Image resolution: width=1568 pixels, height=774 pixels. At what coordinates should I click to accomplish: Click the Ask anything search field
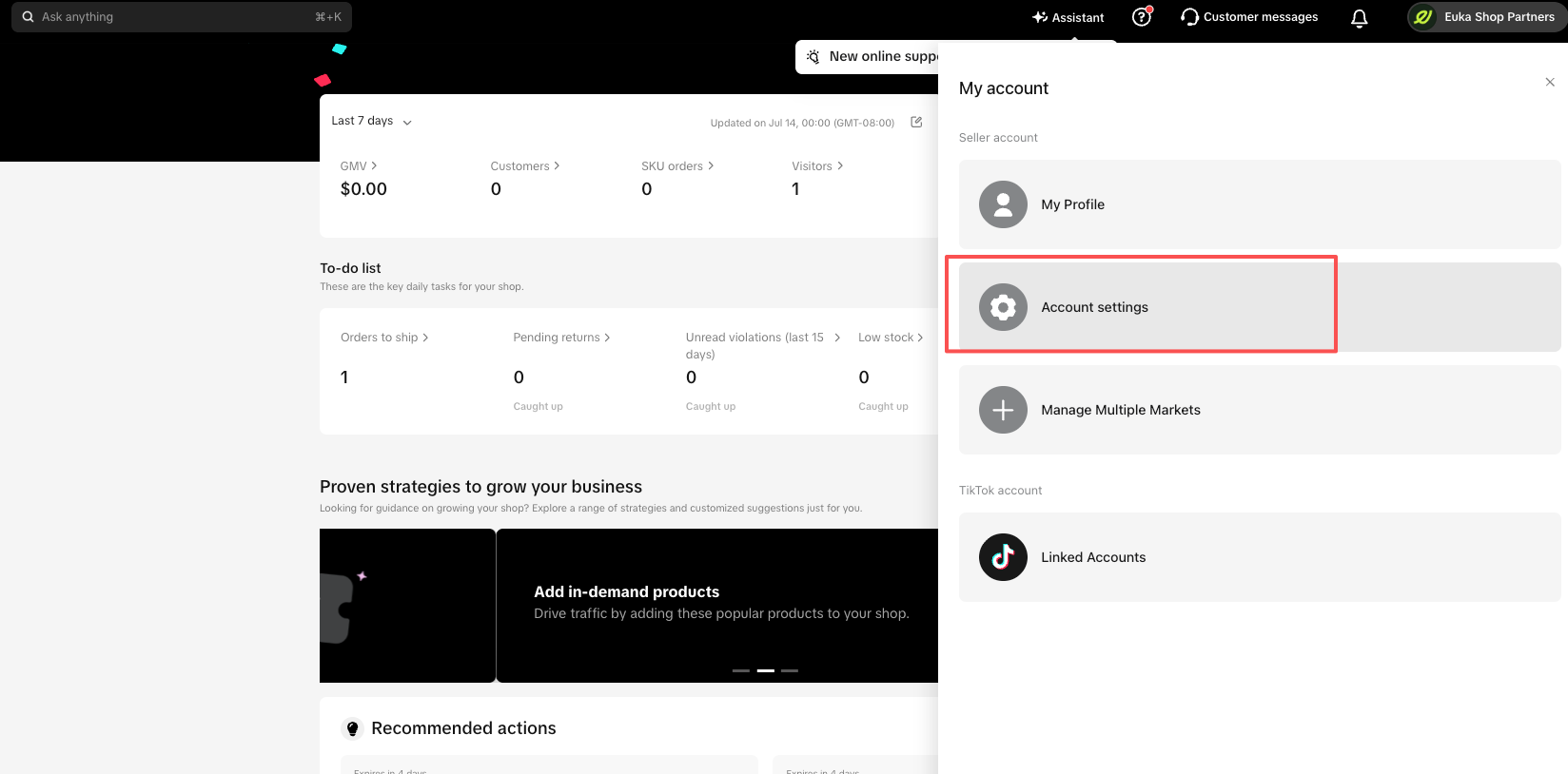coord(182,17)
